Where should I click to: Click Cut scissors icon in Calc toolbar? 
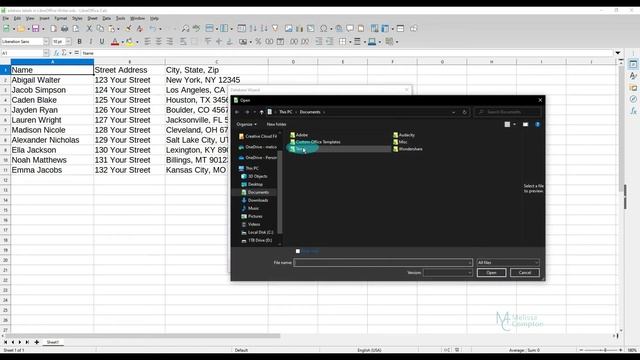coord(89,29)
